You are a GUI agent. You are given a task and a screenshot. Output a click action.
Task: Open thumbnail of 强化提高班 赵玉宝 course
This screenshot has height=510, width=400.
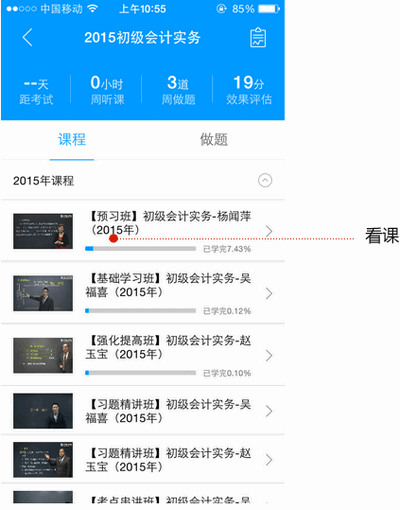pyautogui.click(x=43, y=355)
